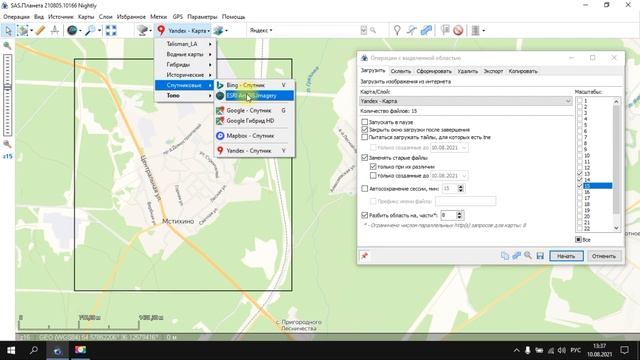Enable 'Запускать в паузе' checkbox
640x360 pixels.
364,122
